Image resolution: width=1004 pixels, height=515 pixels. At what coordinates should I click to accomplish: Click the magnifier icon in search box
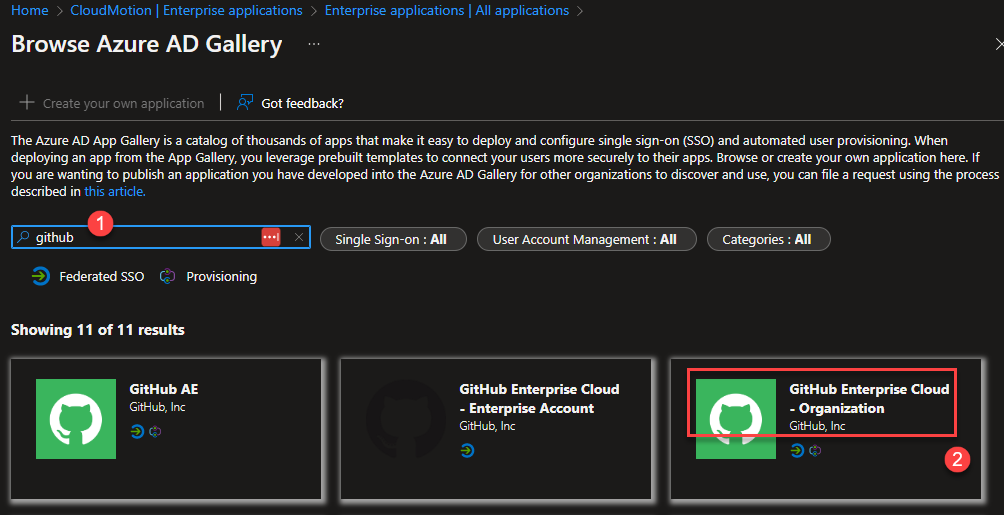click(x=23, y=237)
